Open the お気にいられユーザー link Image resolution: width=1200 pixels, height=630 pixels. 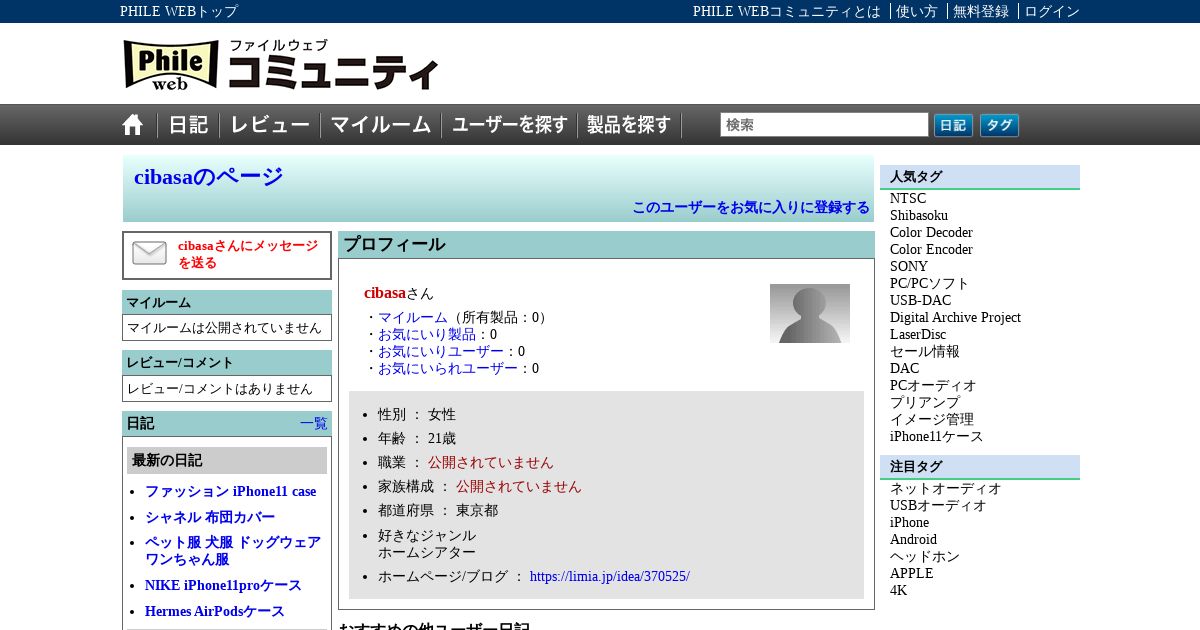click(448, 368)
